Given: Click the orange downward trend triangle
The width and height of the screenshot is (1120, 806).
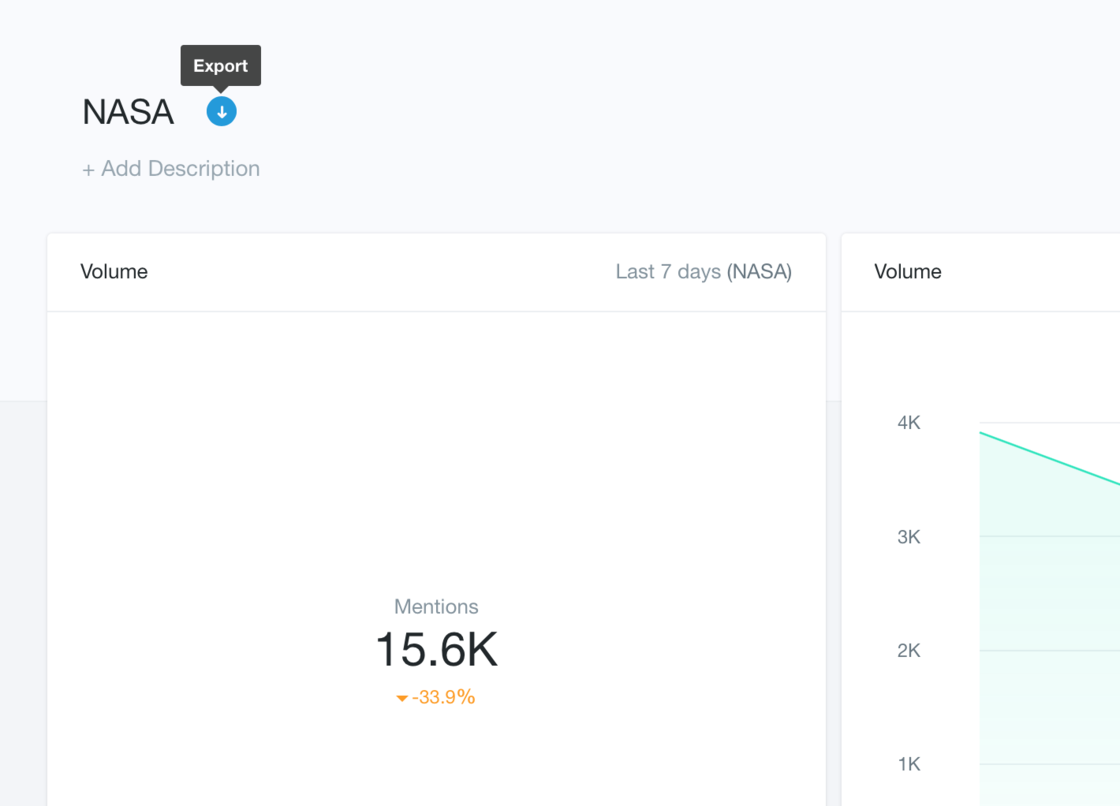Looking at the screenshot, I should pos(402,698).
